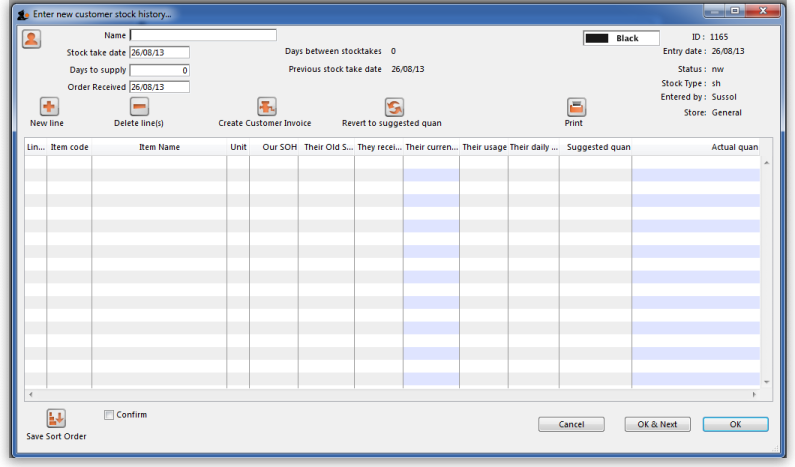795x467 pixels.
Task: Click the Actual quan column header
Action: point(696,147)
